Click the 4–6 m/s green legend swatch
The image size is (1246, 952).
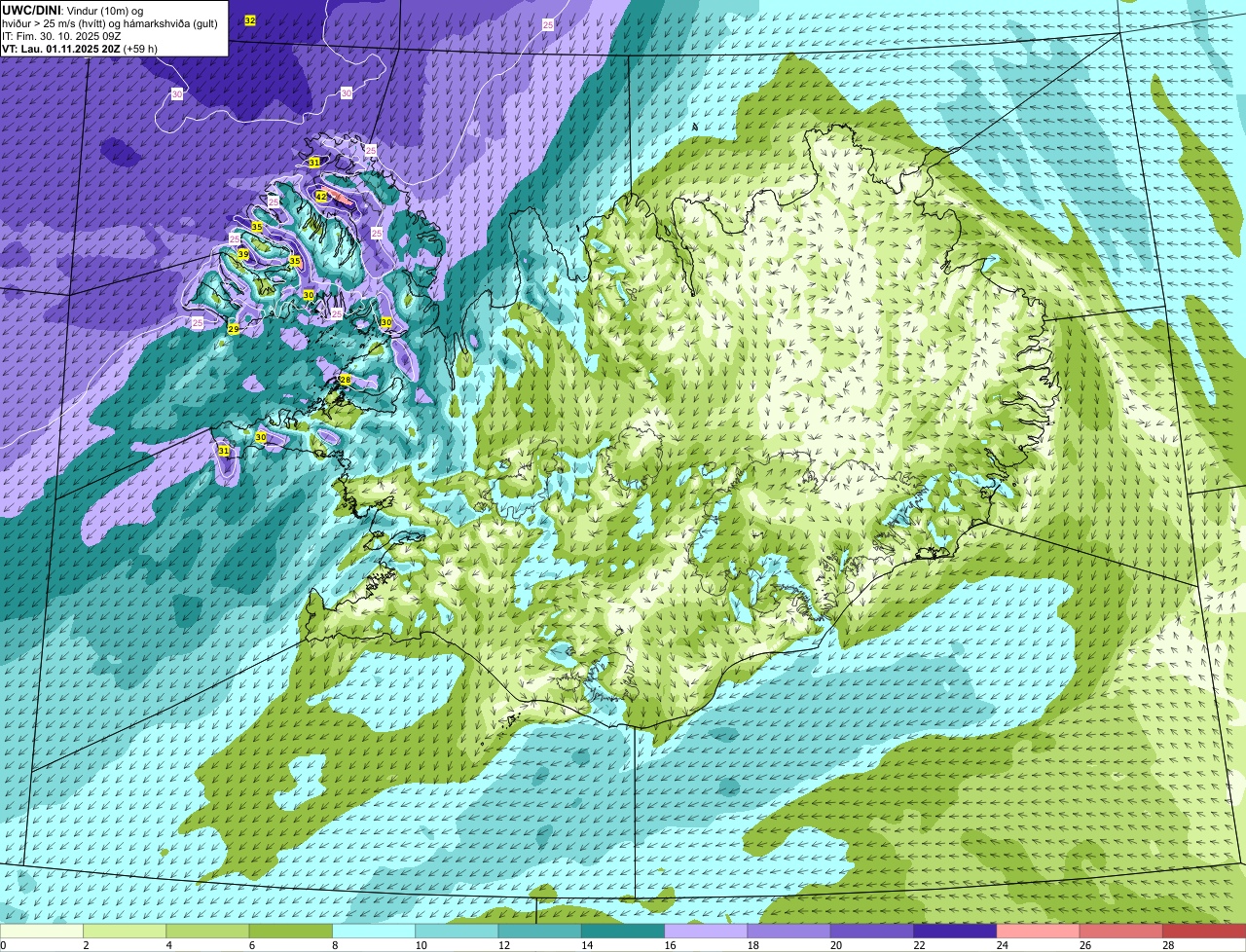pyautogui.click(x=207, y=932)
